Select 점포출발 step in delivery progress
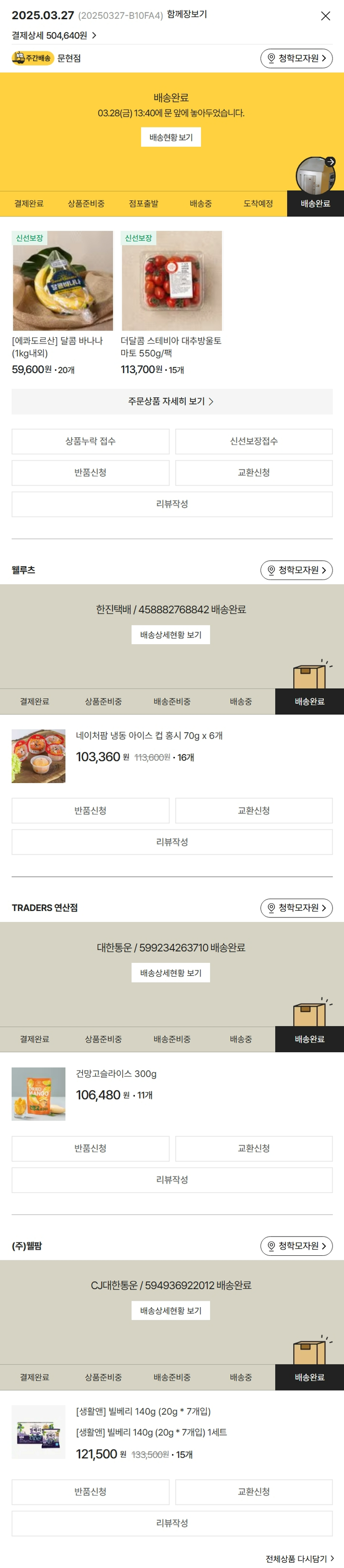Screen dimensions: 344x1568 [x=144, y=203]
